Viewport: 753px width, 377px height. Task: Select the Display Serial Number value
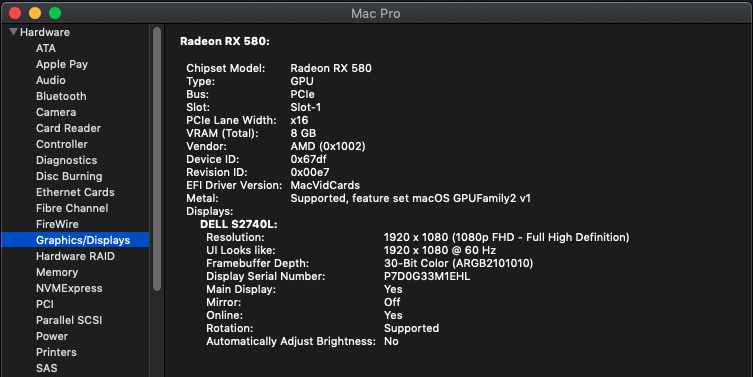coord(427,276)
